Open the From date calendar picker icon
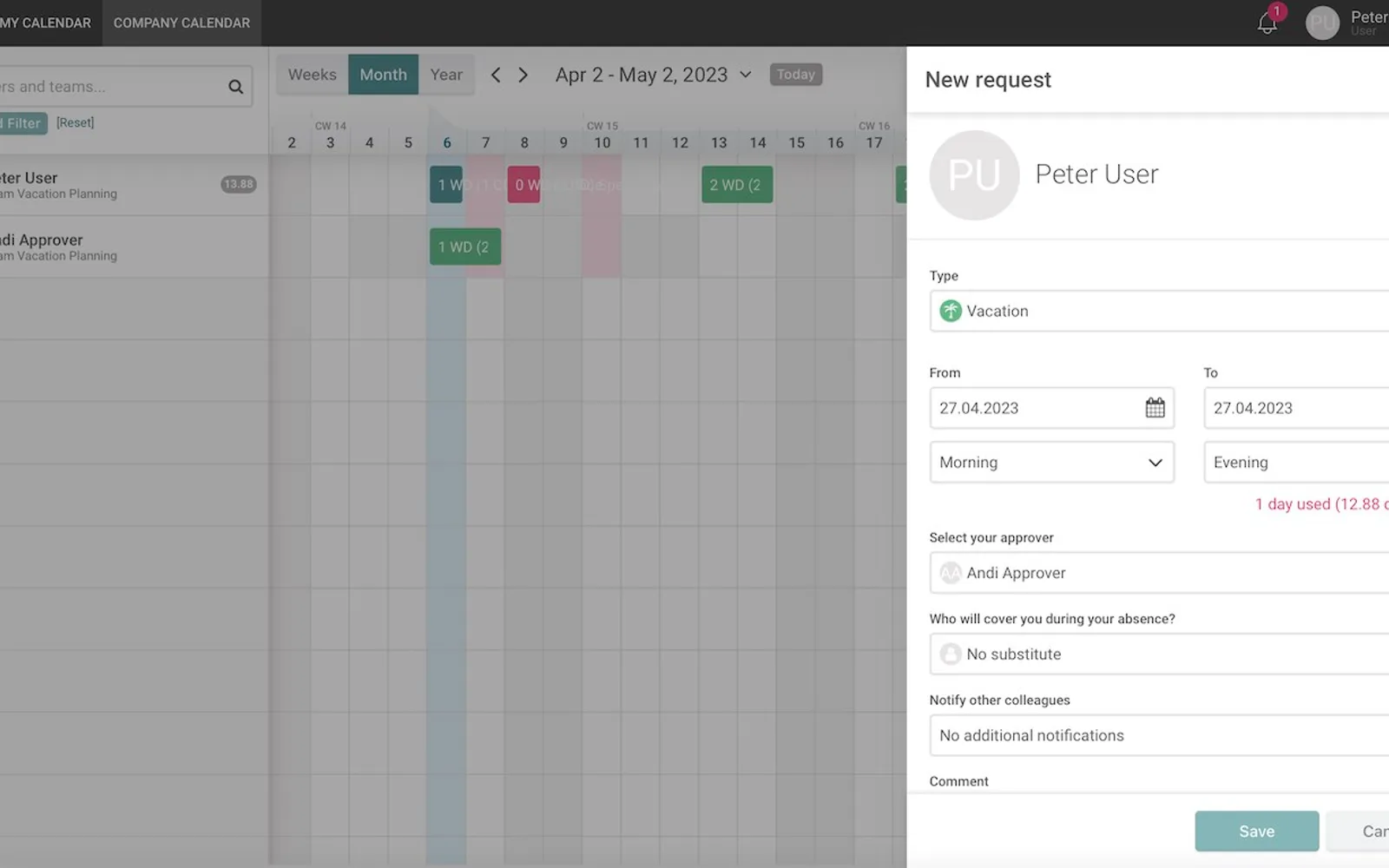This screenshot has width=1389, height=868. (x=1155, y=408)
